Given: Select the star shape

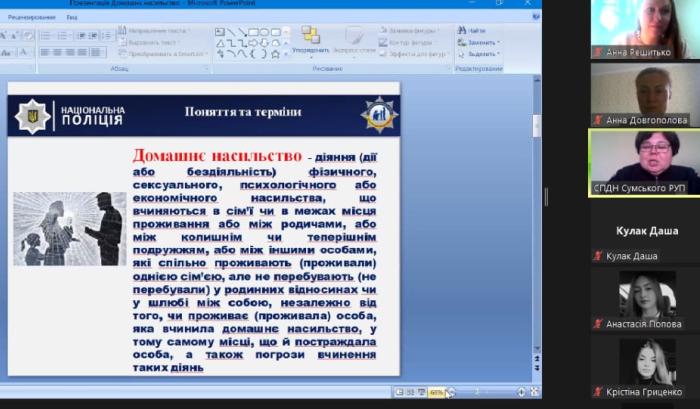Looking at the screenshot, I should [275, 54].
